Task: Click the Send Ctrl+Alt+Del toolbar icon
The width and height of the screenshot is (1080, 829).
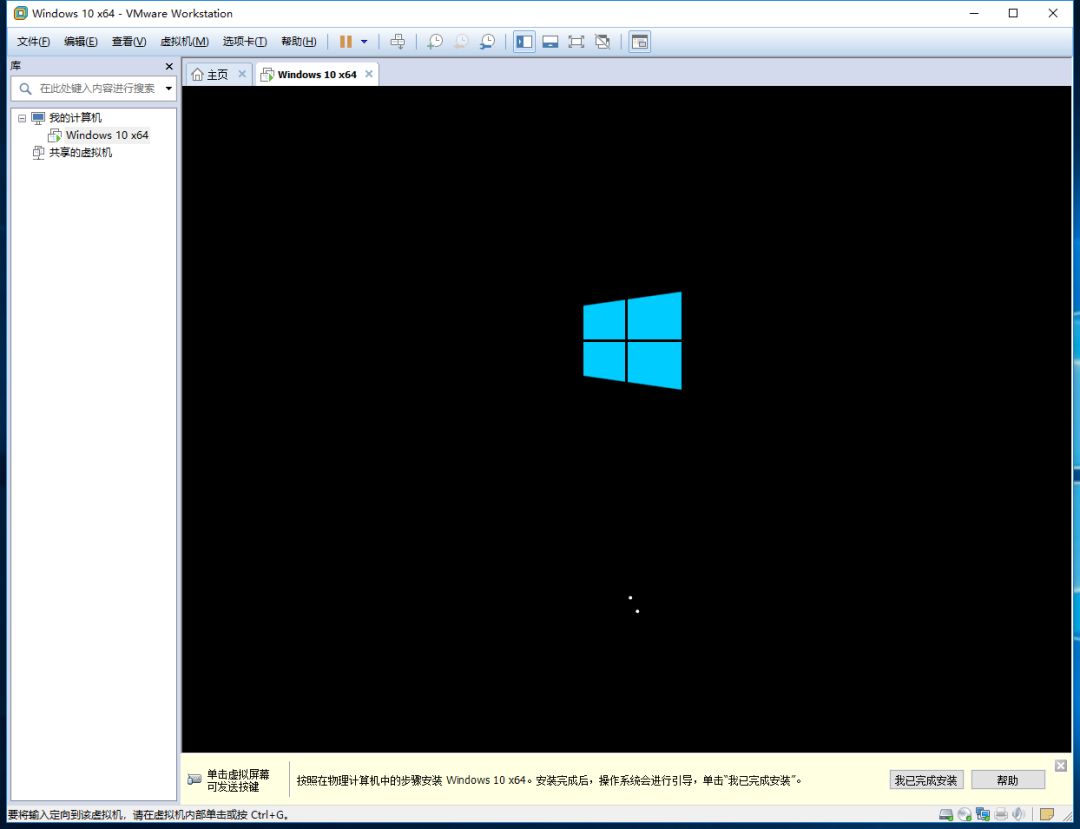Action: click(397, 42)
